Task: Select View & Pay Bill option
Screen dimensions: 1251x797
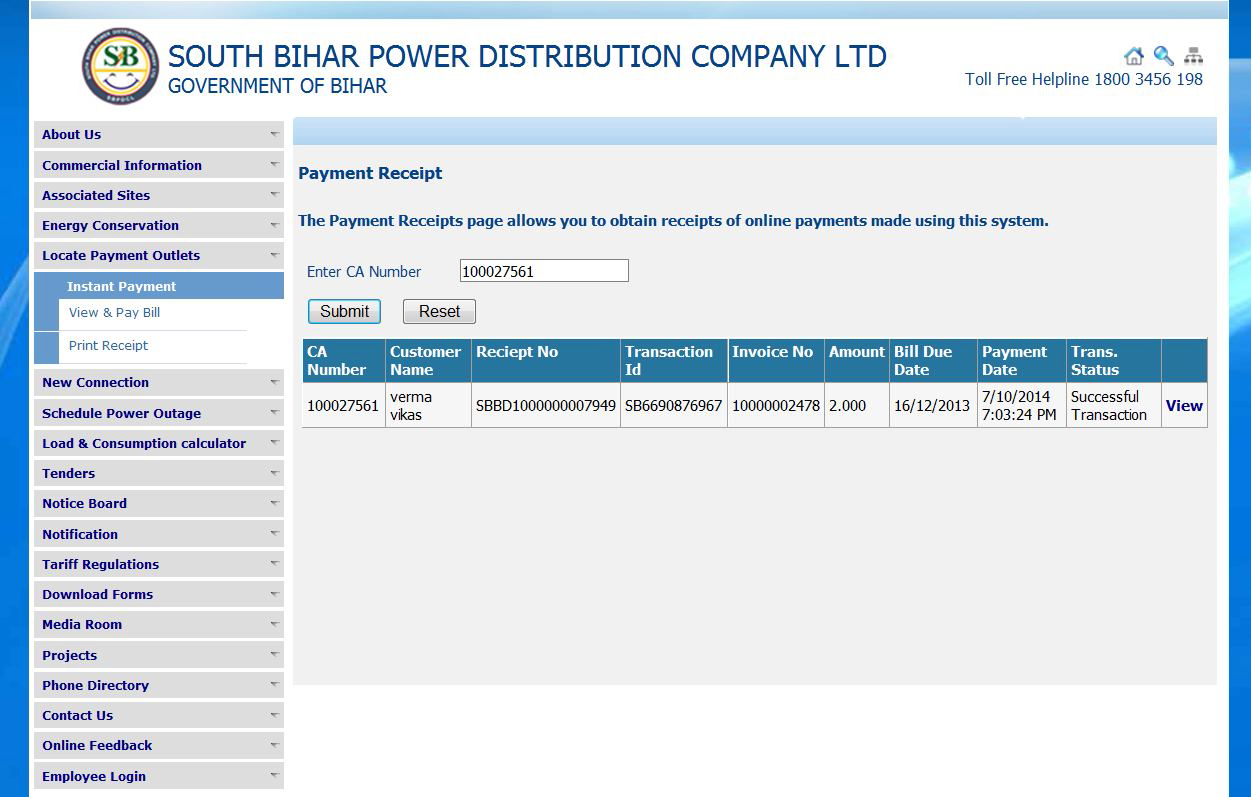Action: pyautogui.click(x=114, y=312)
